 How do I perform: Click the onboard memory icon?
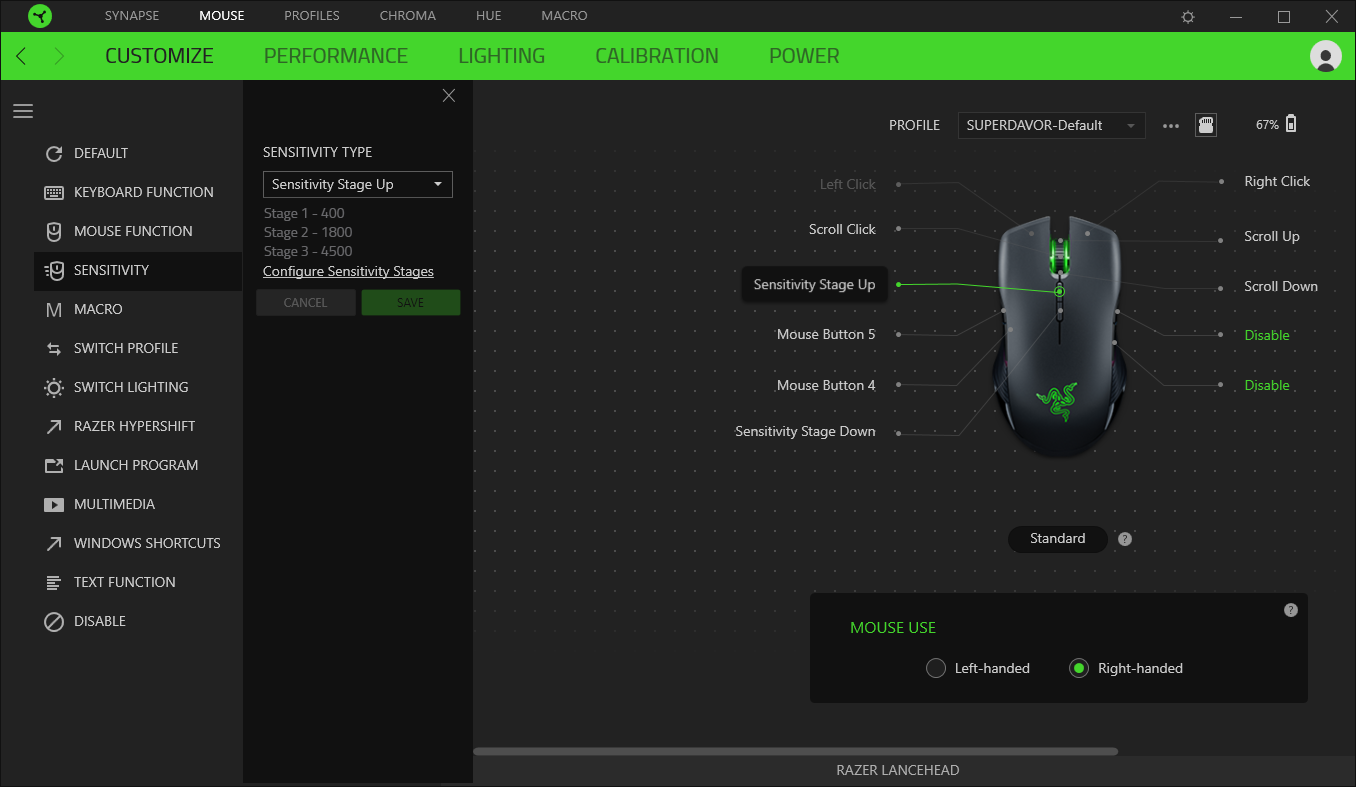(x=1206, y=125)
